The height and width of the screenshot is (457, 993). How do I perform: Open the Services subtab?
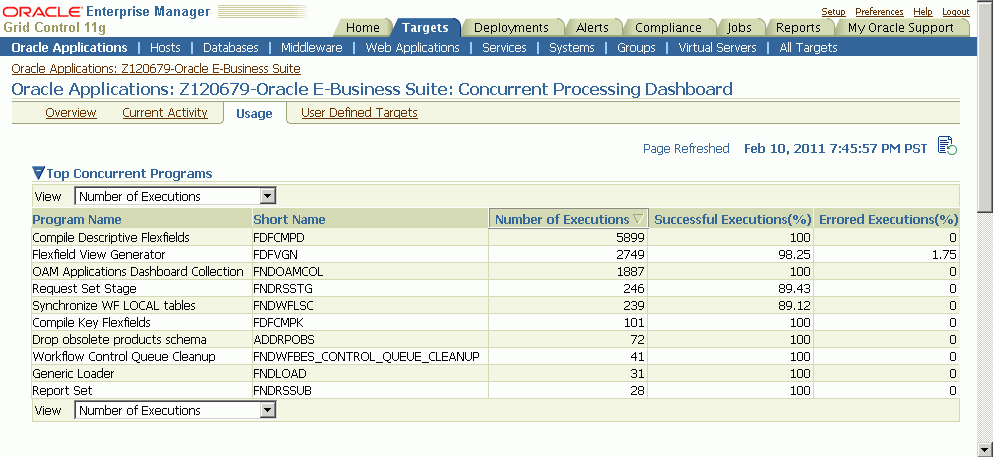click(504, 47)
